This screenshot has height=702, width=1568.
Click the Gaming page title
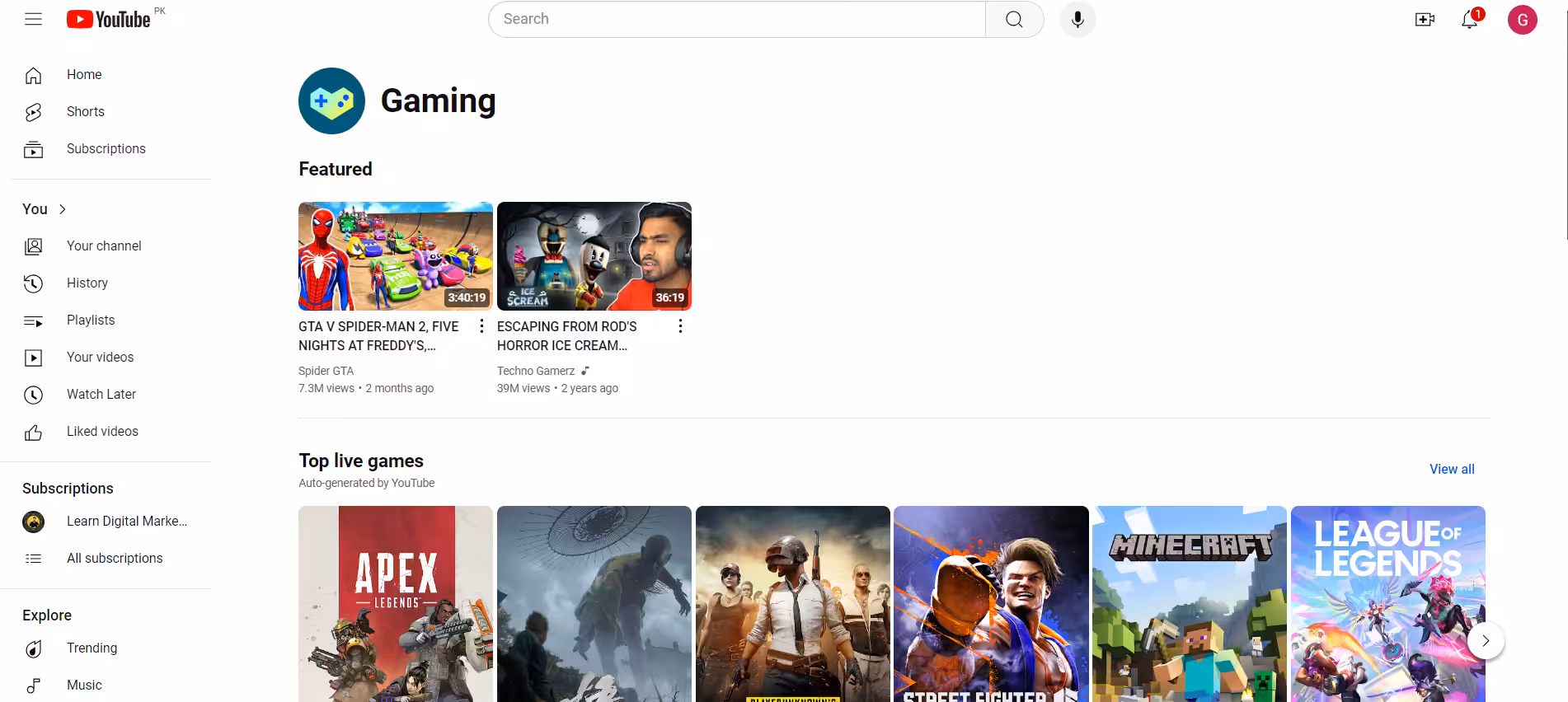point(439,101)
